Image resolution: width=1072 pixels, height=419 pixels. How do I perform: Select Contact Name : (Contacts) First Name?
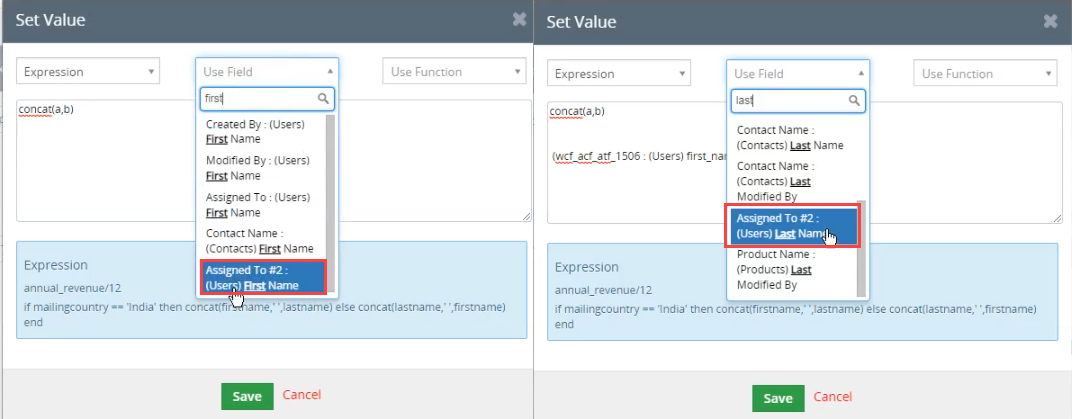pos(262,241)
